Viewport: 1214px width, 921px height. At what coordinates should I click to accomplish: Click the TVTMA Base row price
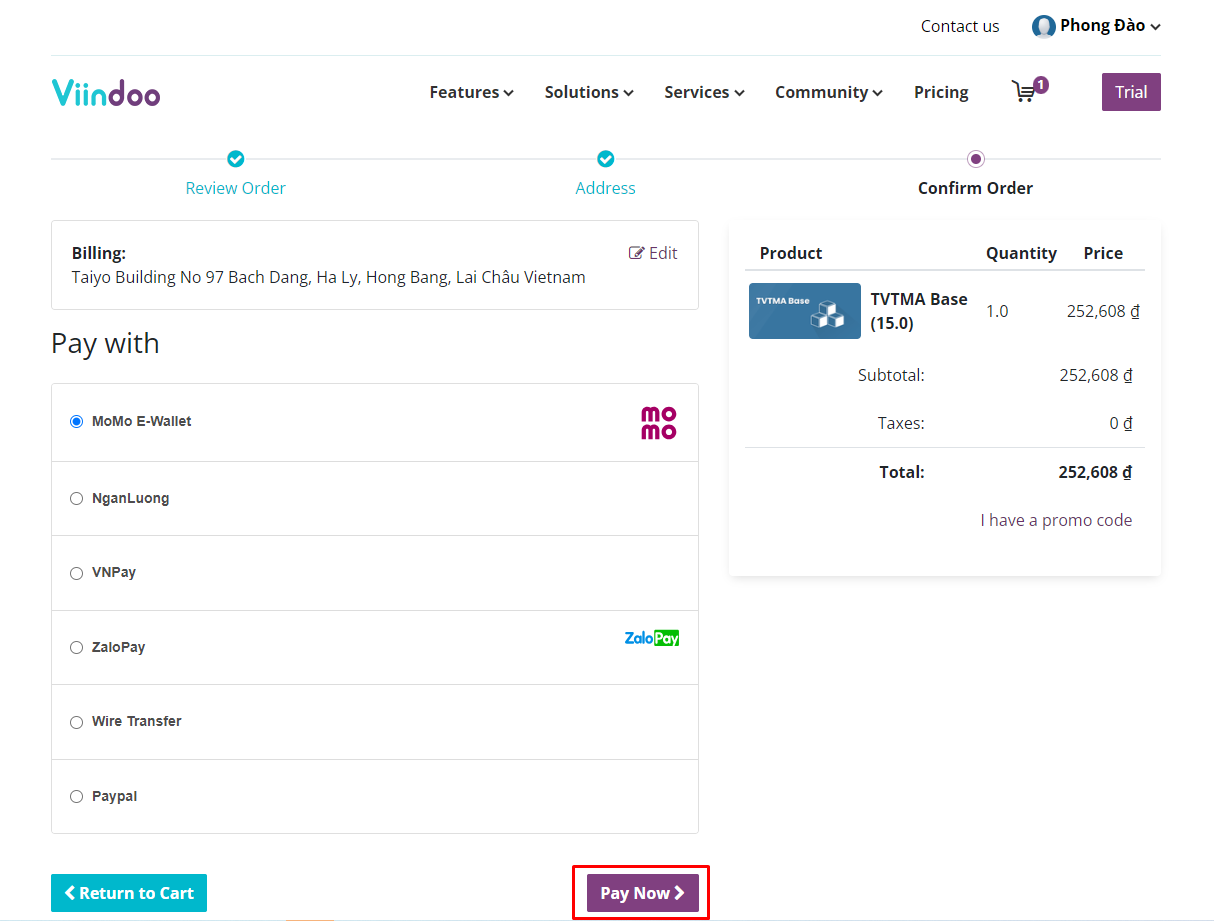[1103, 311]
